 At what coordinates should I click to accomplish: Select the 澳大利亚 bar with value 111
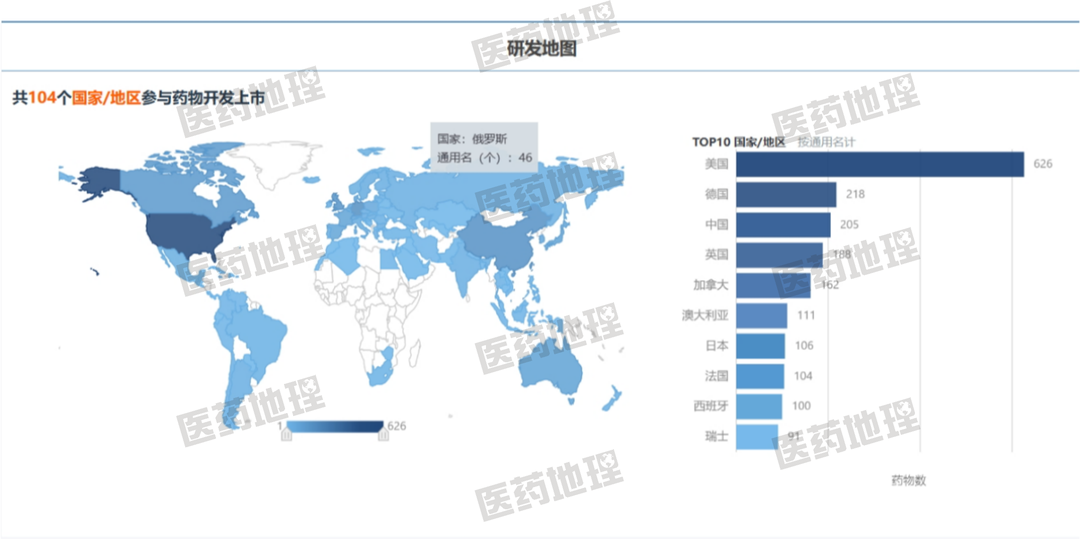click(761, 316)
